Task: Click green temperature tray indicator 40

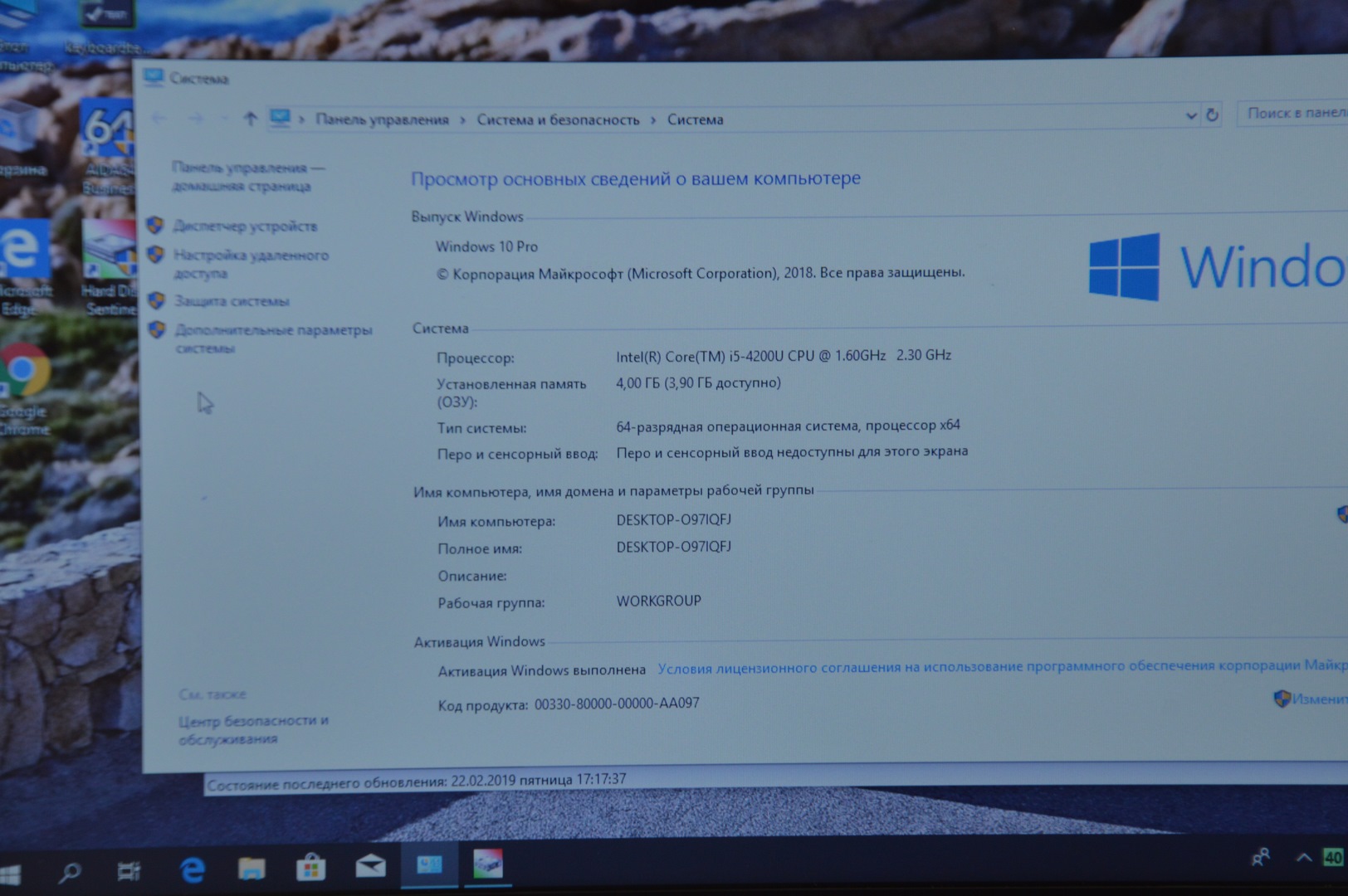Action: [x=1333, y=857]
